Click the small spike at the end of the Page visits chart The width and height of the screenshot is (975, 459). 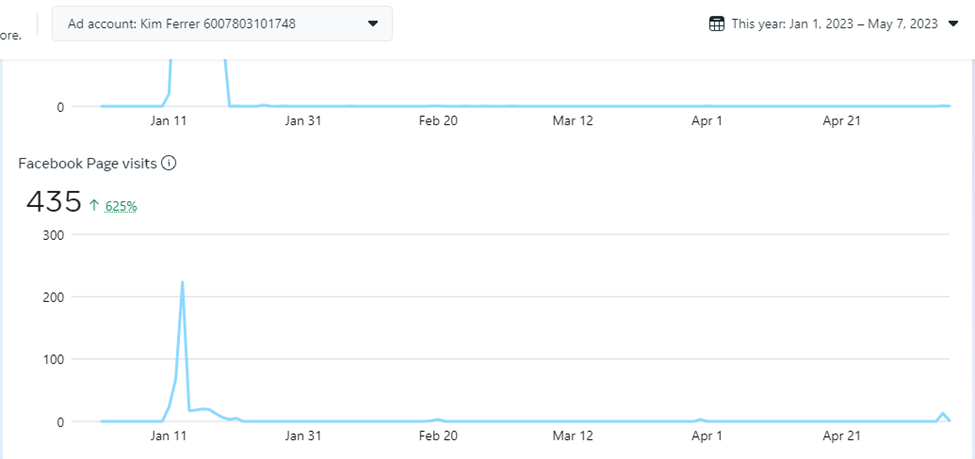pos(942,413)
